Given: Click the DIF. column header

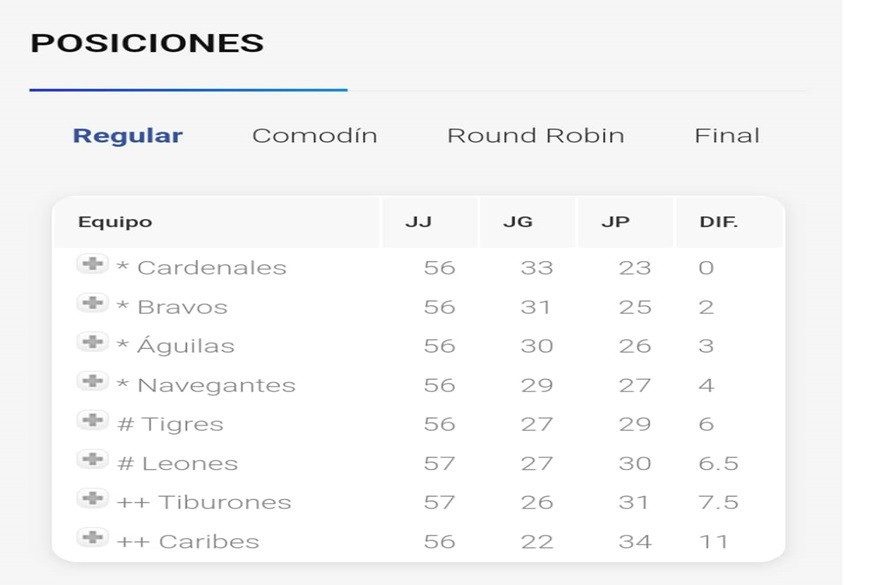Looking at the screenshot, I should click(x=719, y=222).
